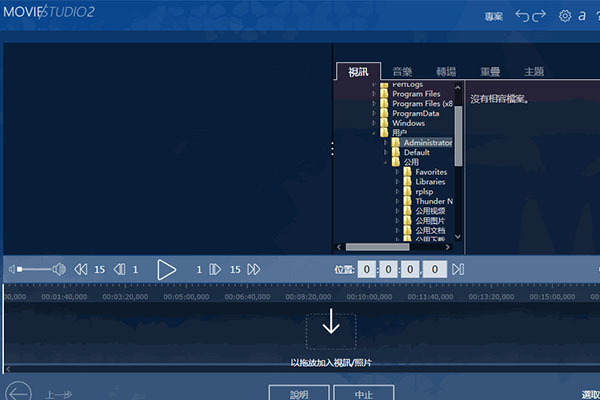Select the Default folder
Viewport: 600px width, 400px height.
click(x=416, y=152)
